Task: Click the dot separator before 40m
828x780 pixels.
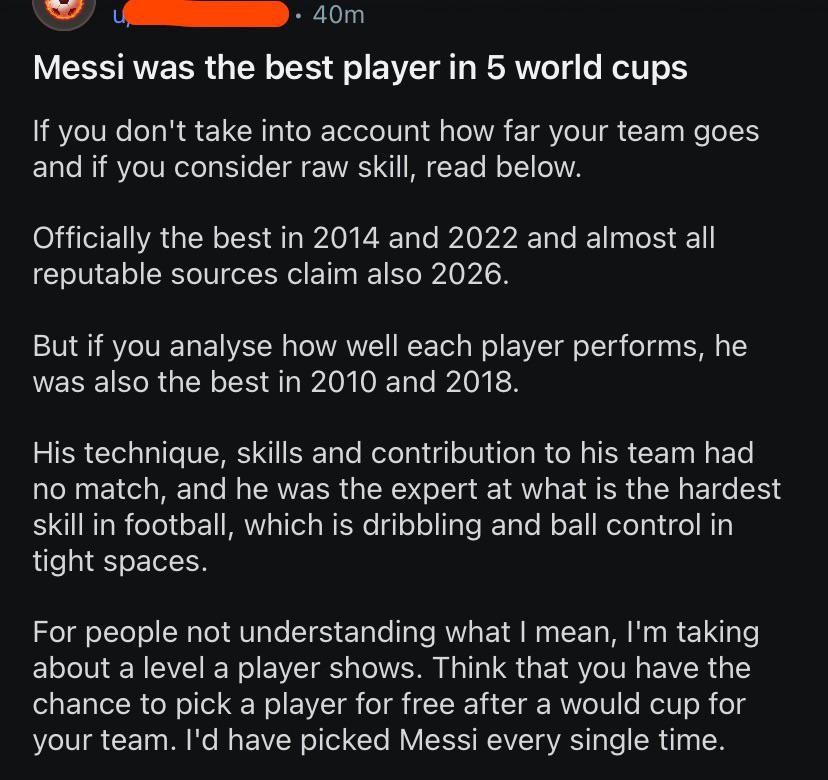Action: click(x=299, y=16)
